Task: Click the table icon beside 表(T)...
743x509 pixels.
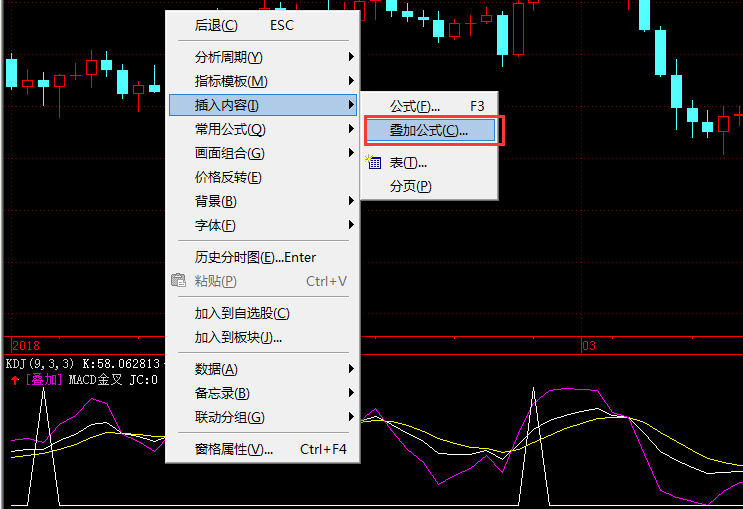Action: point(373,162)
